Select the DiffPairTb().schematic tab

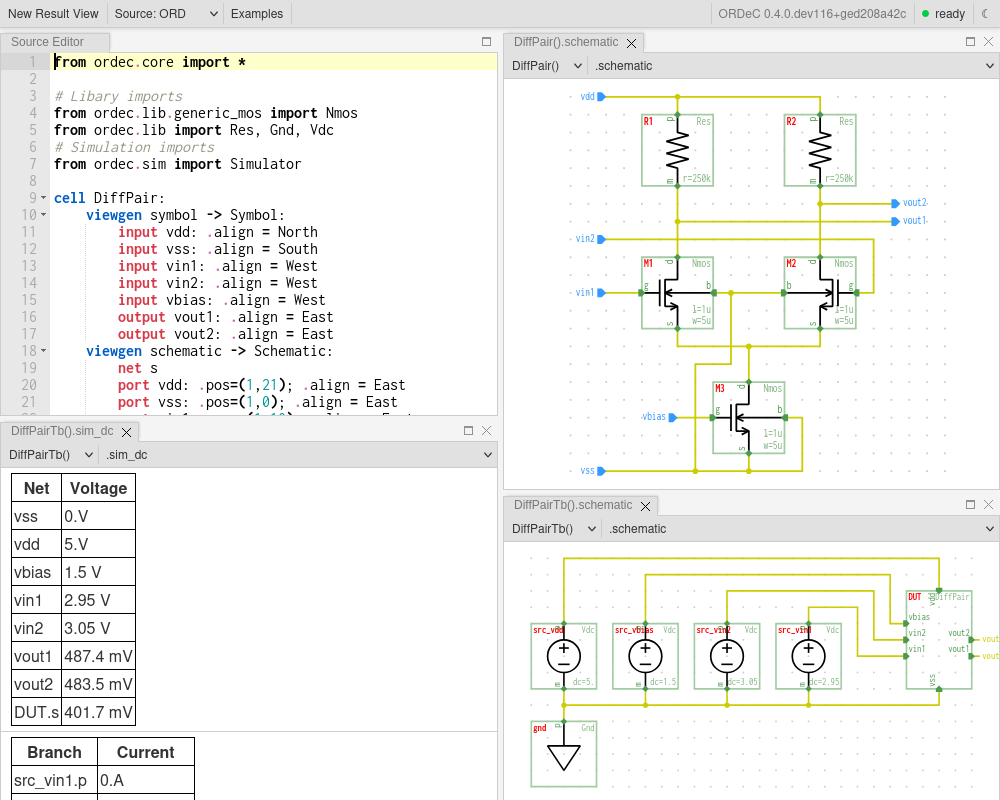[x=573, y=505]
